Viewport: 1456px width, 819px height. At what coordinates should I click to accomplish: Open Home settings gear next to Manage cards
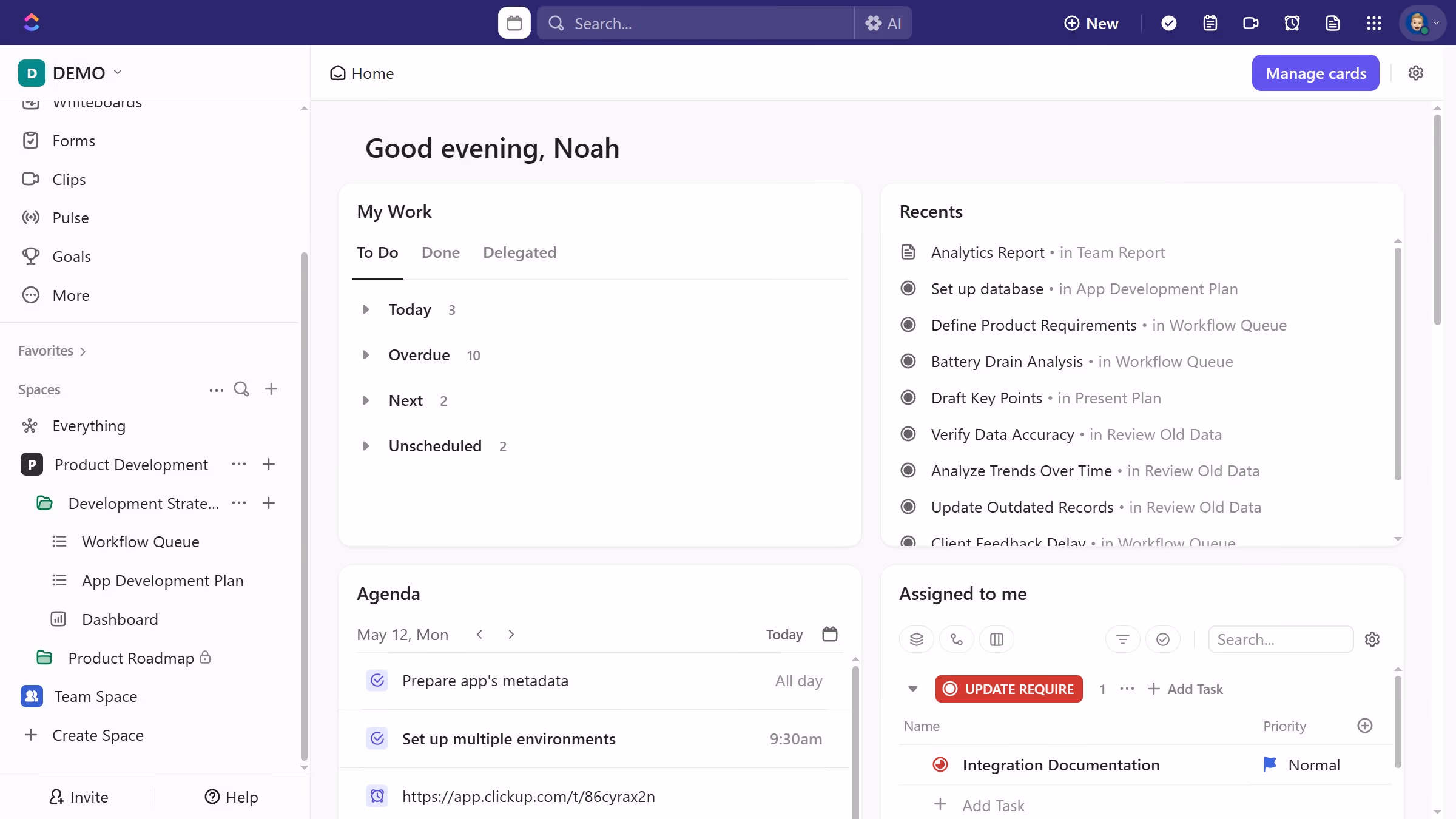coord(1415,73)
